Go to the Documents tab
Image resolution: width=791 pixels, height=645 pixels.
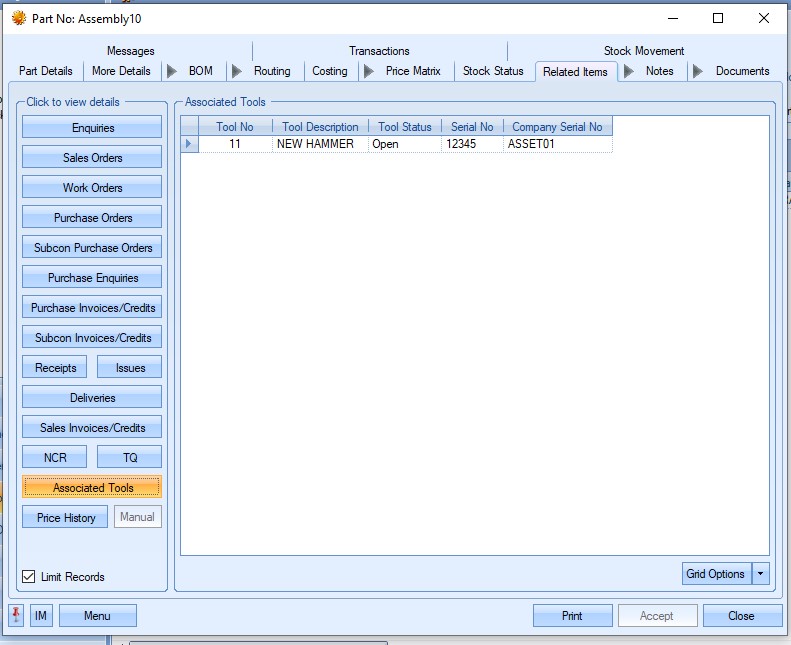coord(742,71)
